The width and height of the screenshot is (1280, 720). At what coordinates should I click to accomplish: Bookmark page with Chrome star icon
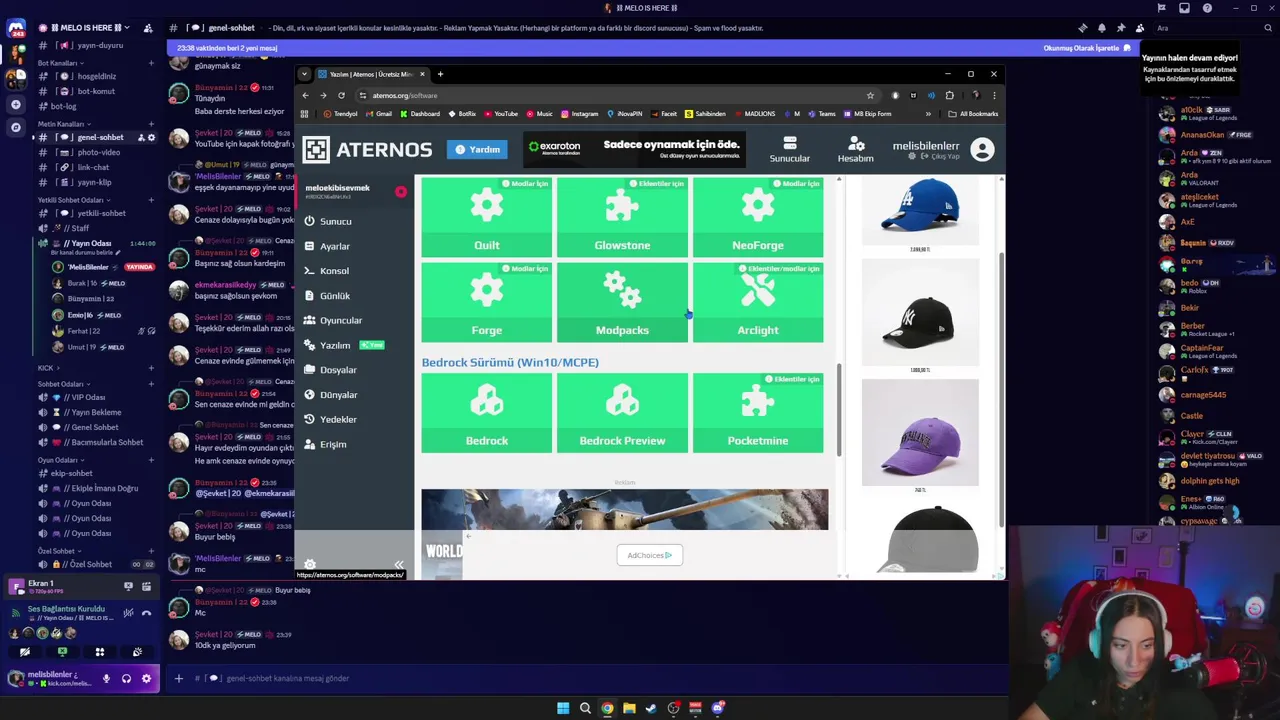pyautogui.click(x=870, y=95)
